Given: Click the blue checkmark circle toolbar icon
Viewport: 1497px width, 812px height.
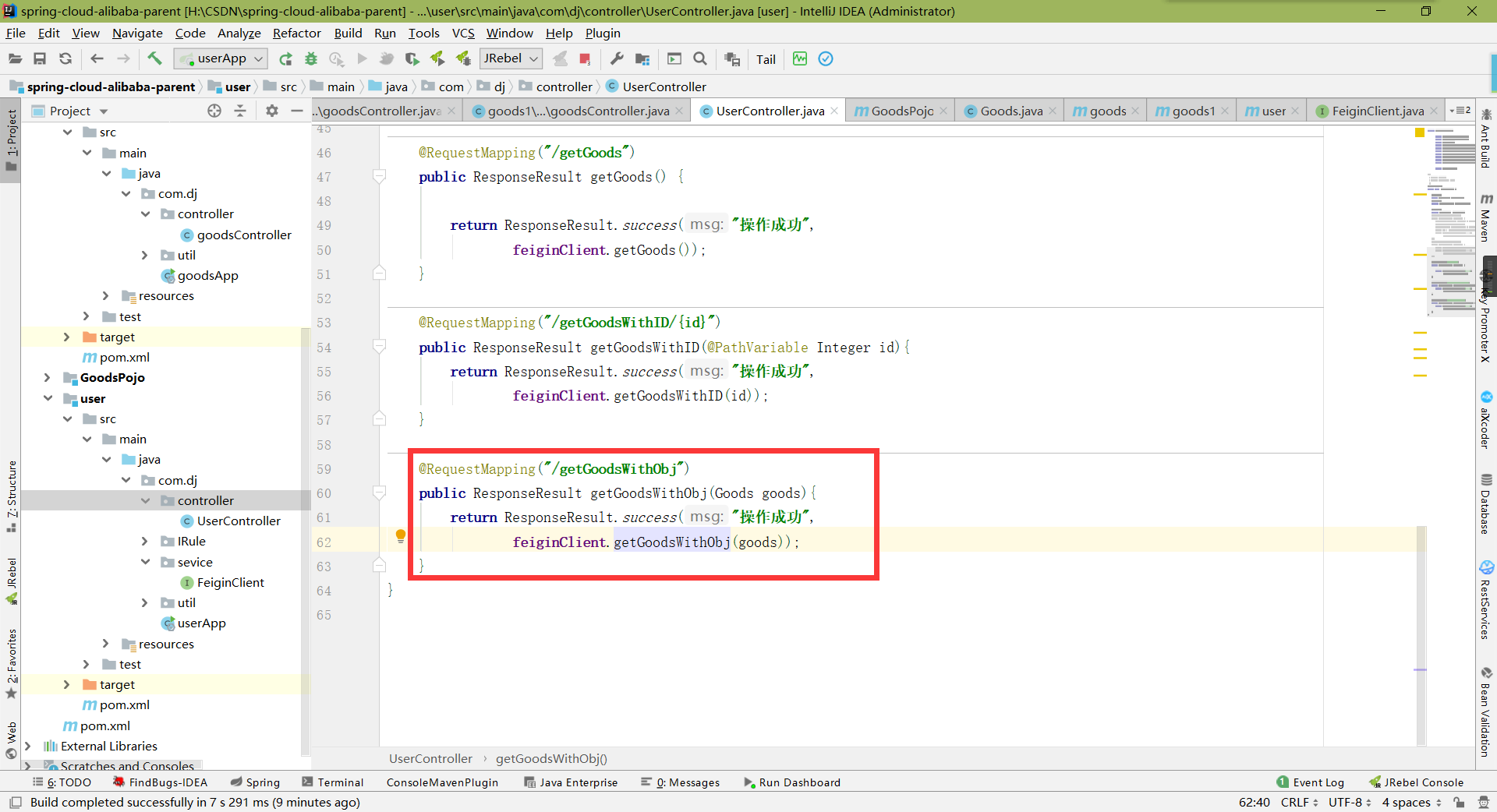Looking at the screenshot, I should click(x=826, y=58).
